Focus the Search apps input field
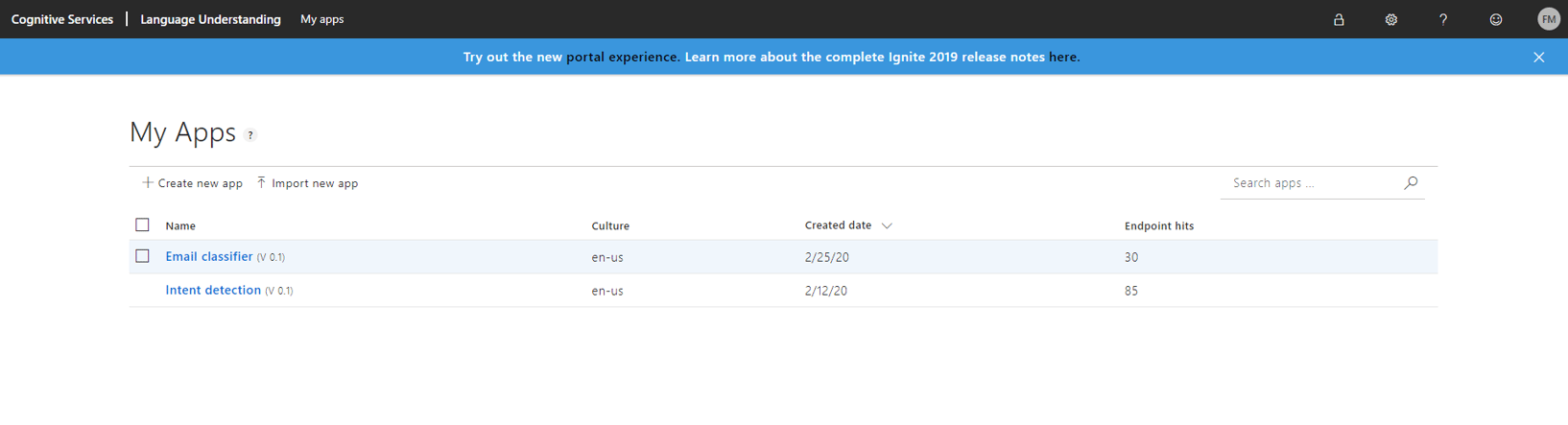The image size is (1568, 425). click(x=1310, y=182)
